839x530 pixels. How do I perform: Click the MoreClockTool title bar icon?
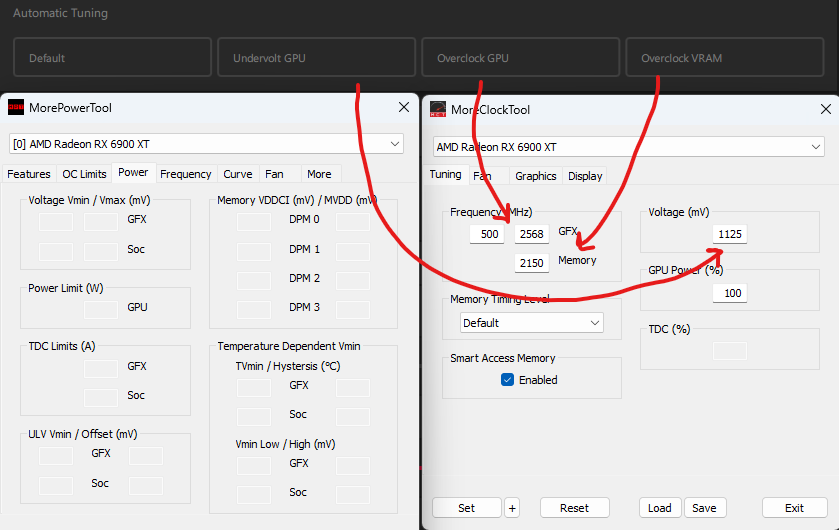[438, 109]
